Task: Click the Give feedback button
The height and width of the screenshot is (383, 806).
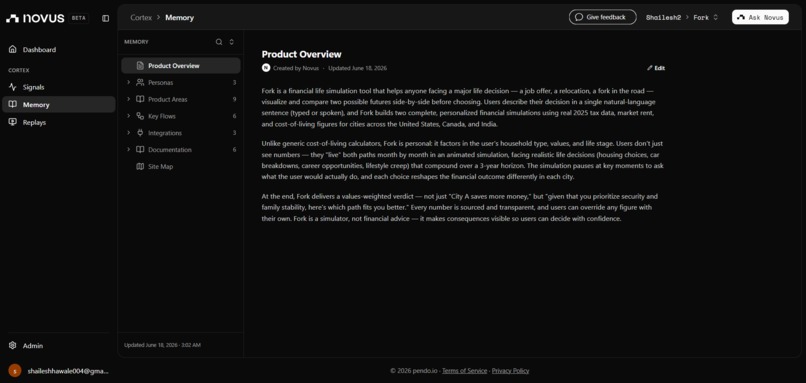Action: [x=602, y=17]
